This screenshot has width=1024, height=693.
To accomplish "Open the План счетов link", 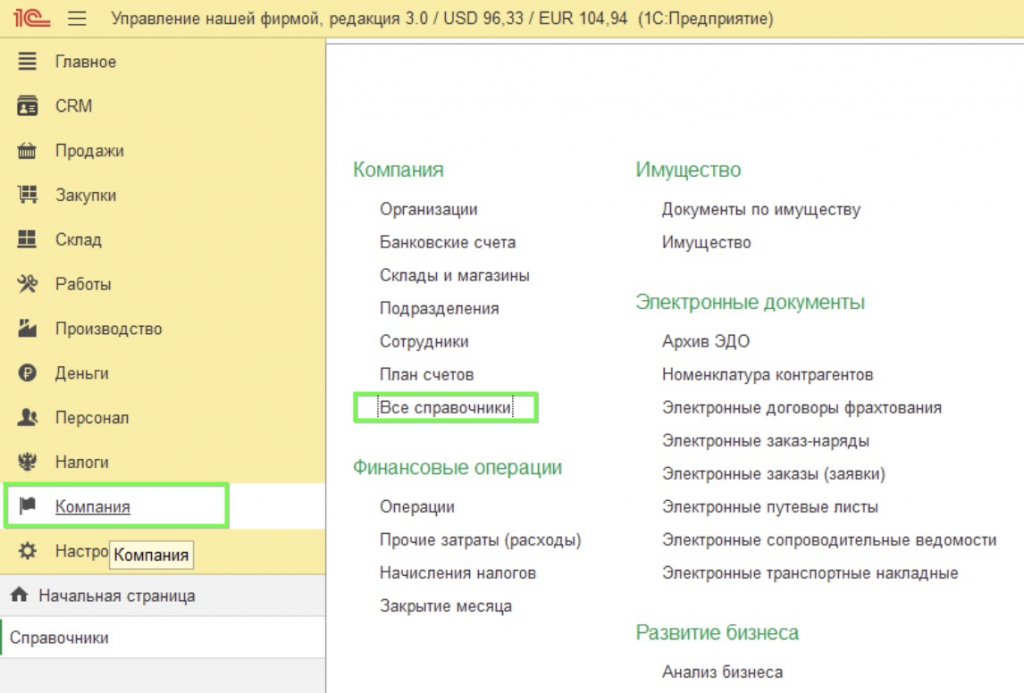I will (426, 374).
